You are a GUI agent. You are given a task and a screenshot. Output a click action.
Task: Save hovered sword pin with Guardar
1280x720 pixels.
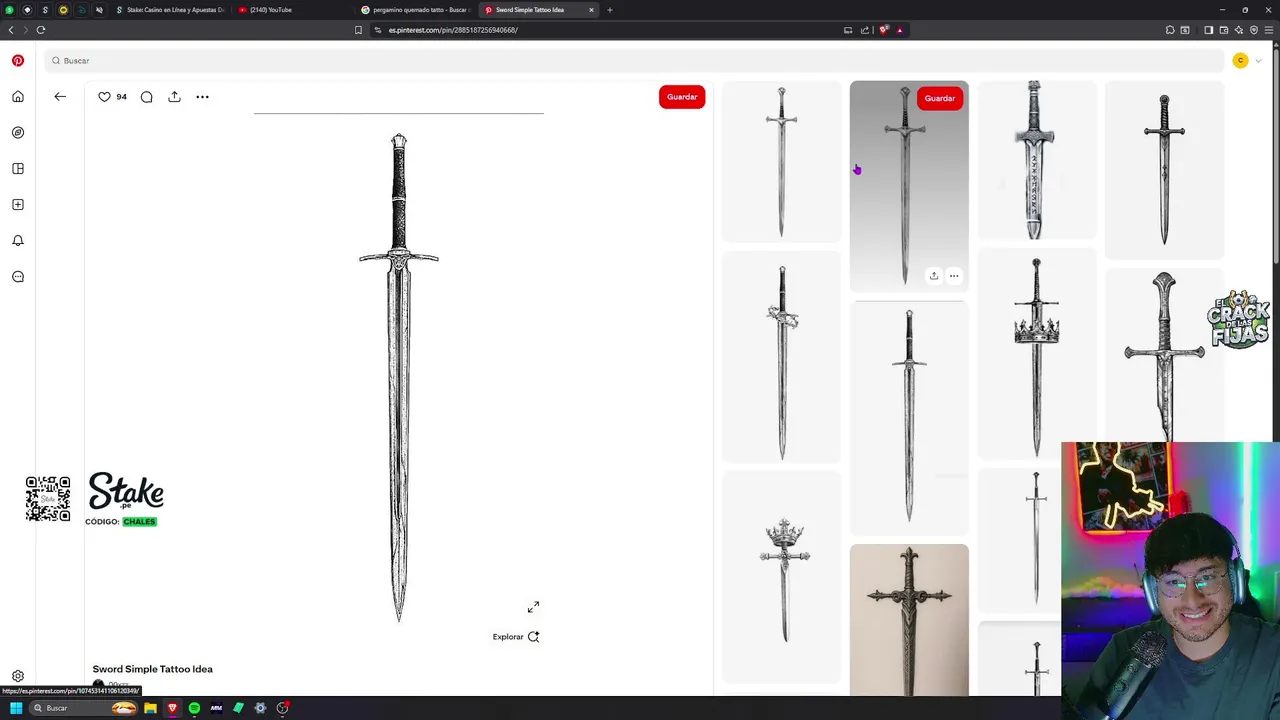939,98
